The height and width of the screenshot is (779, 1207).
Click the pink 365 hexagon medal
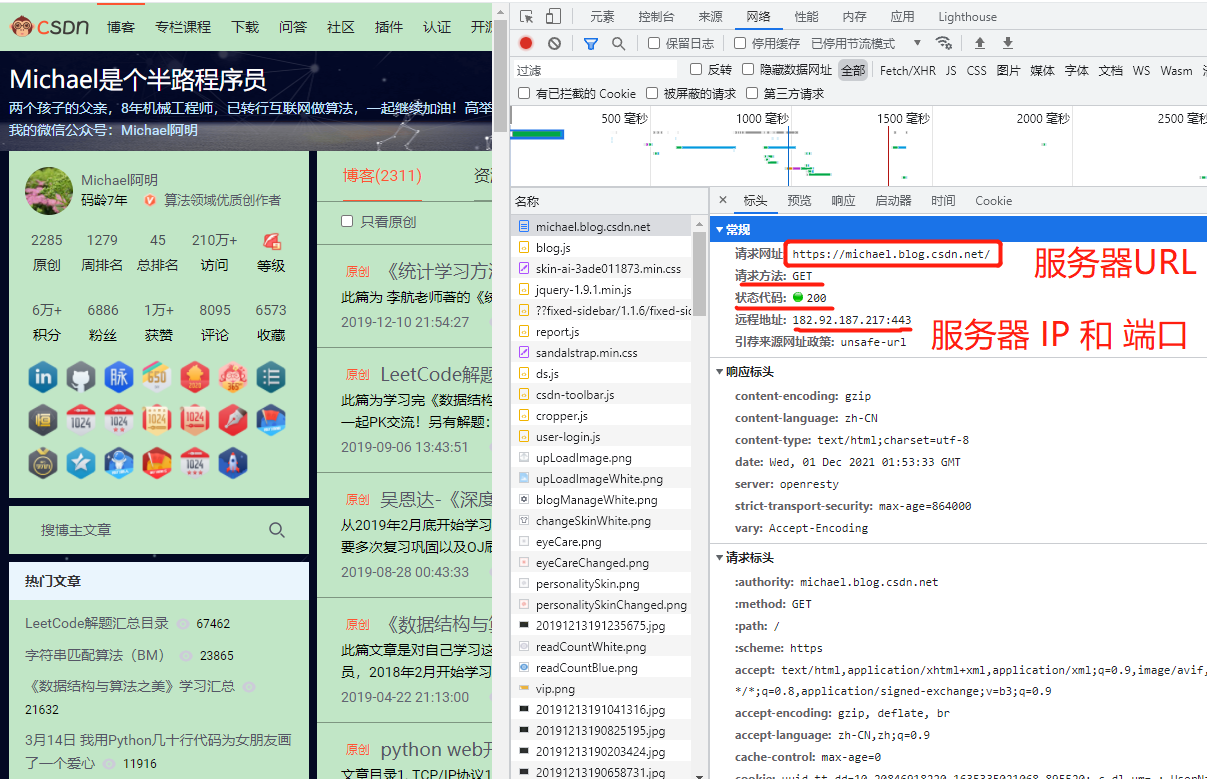click(x=233, y=377)
